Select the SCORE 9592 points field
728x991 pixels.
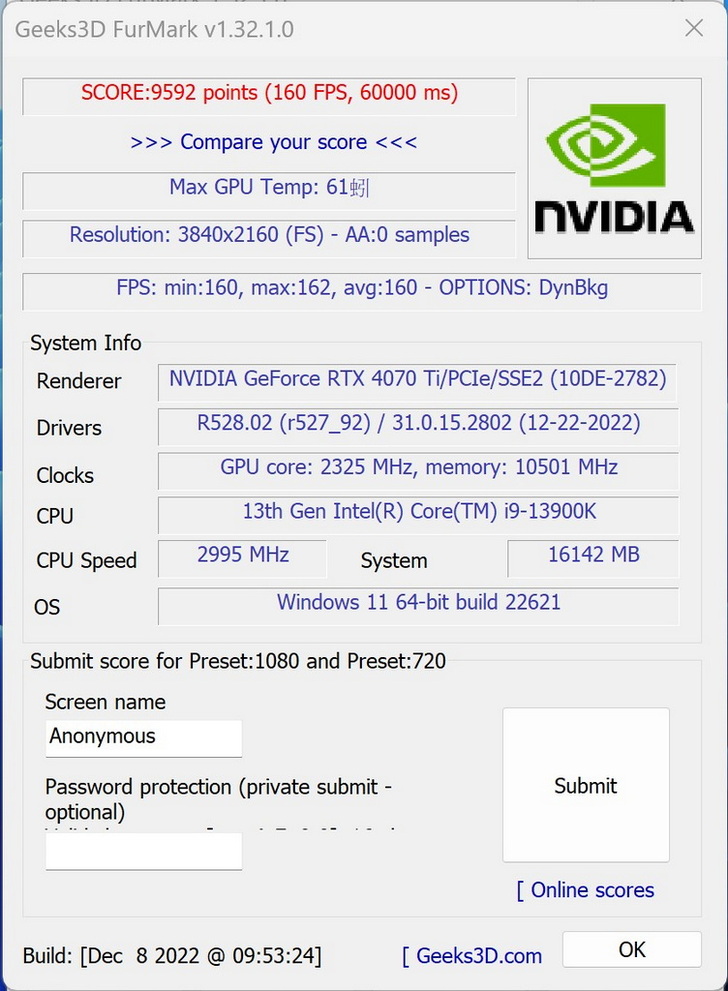269,94
